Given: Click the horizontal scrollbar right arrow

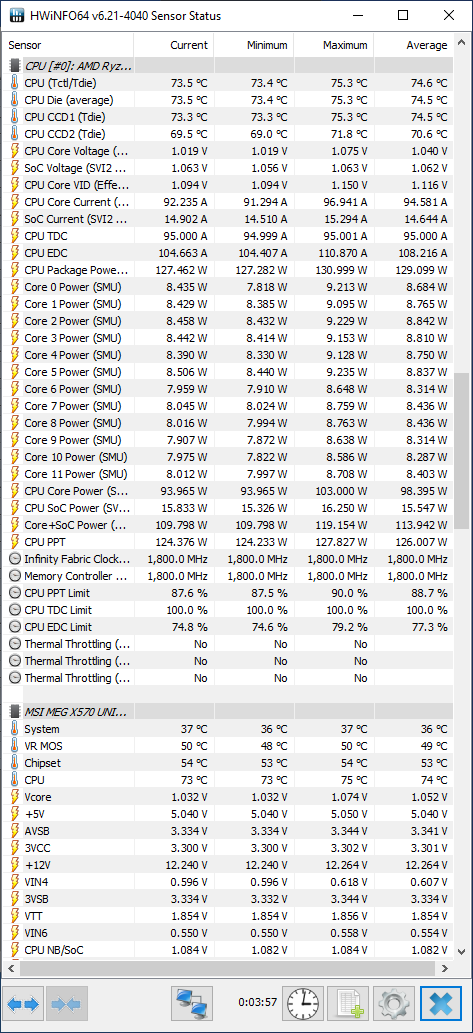Looking at the screenshot, I should click(445, 968).
